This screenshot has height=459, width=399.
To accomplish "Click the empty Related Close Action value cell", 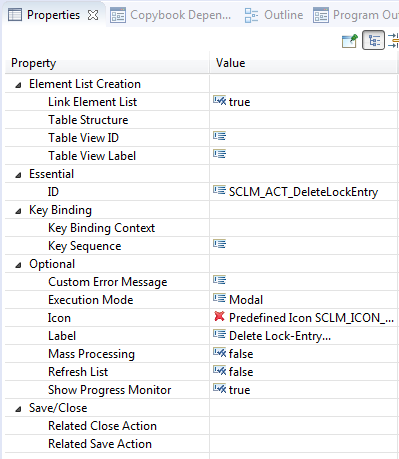I will click(x=303, y=426).
